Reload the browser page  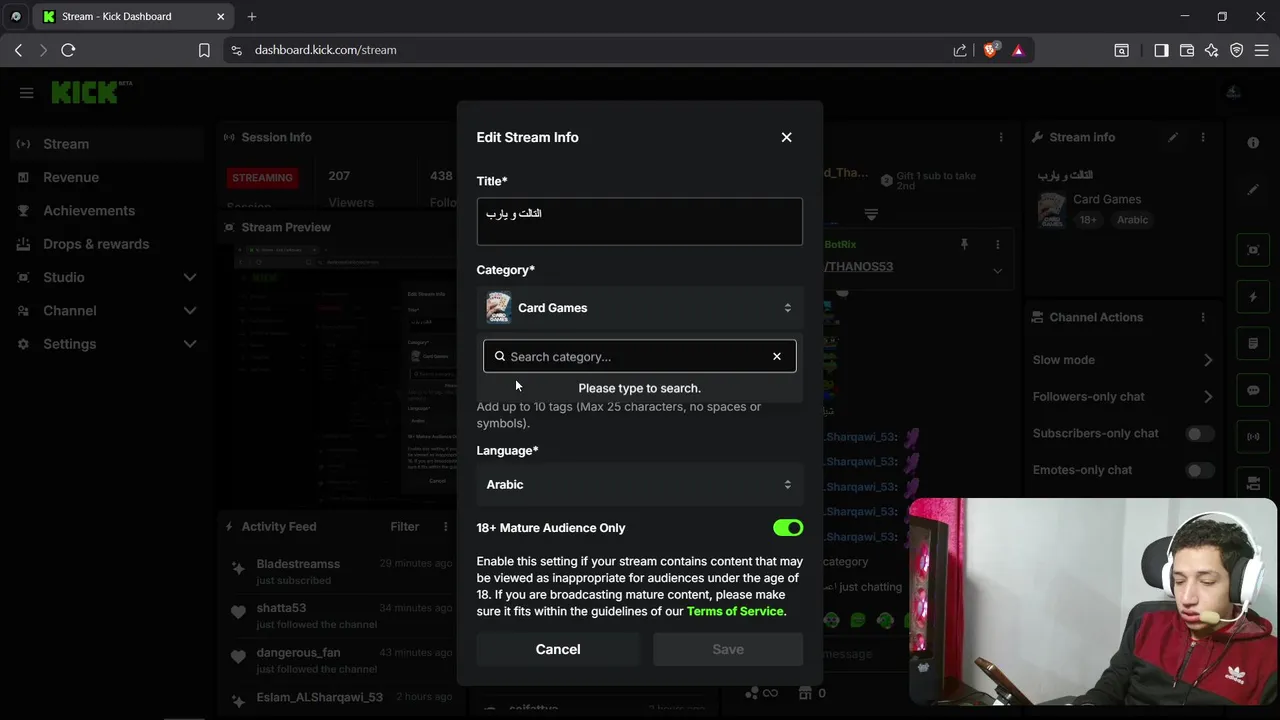(68, 50)
